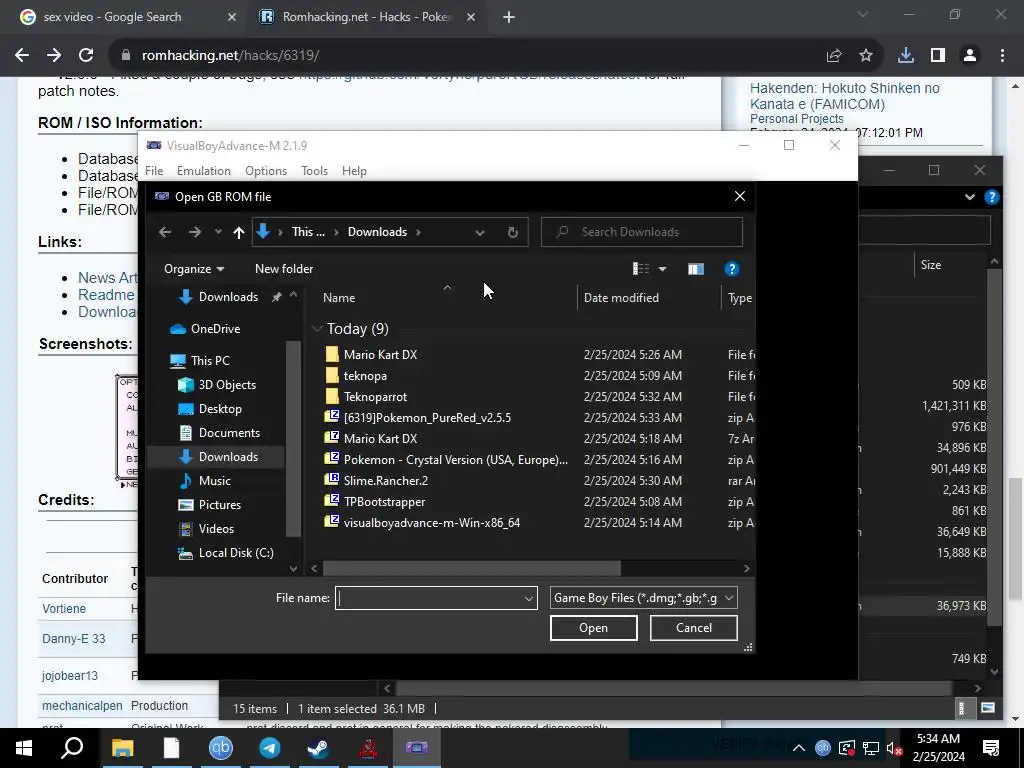This screenshot has width=1024, height=768.
Task: Open the Organize dropdown
Action: 194,269
